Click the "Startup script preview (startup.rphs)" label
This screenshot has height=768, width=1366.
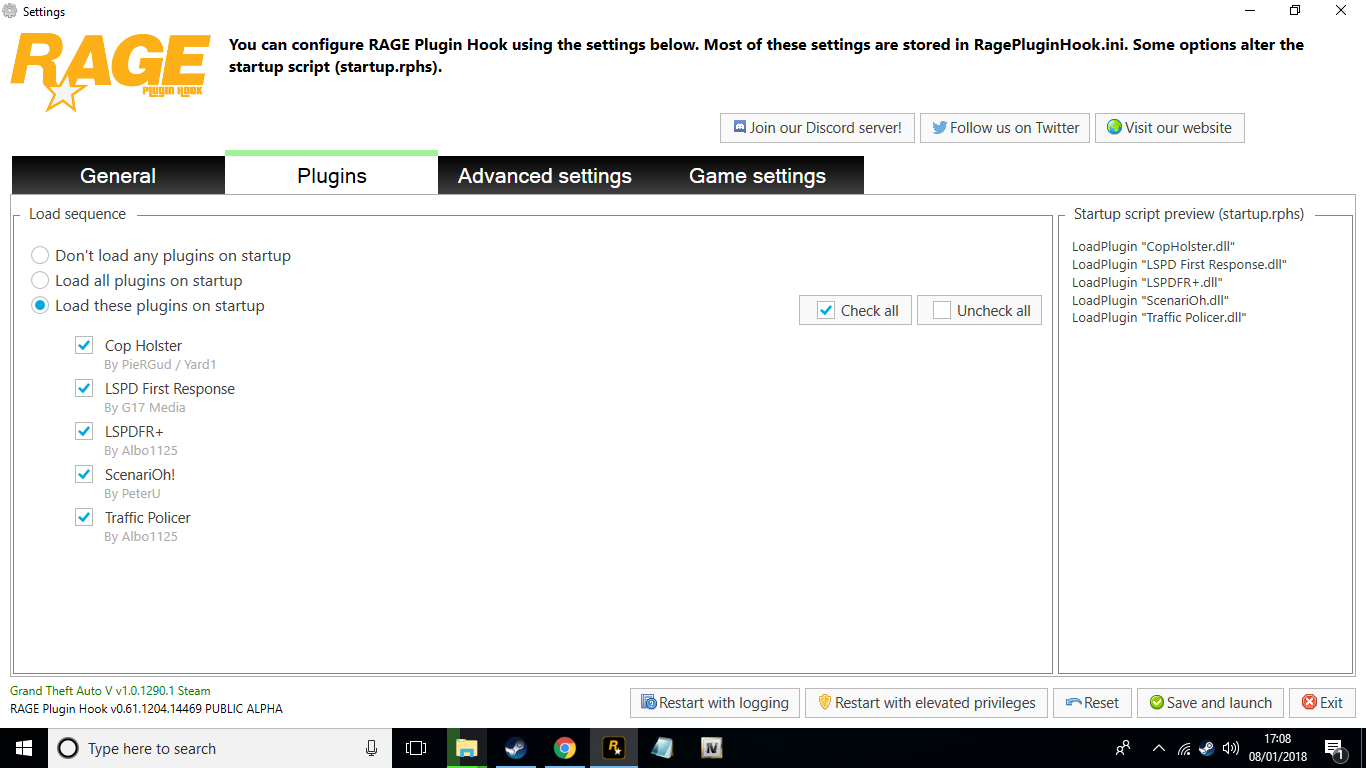(x=1189, y=214)
